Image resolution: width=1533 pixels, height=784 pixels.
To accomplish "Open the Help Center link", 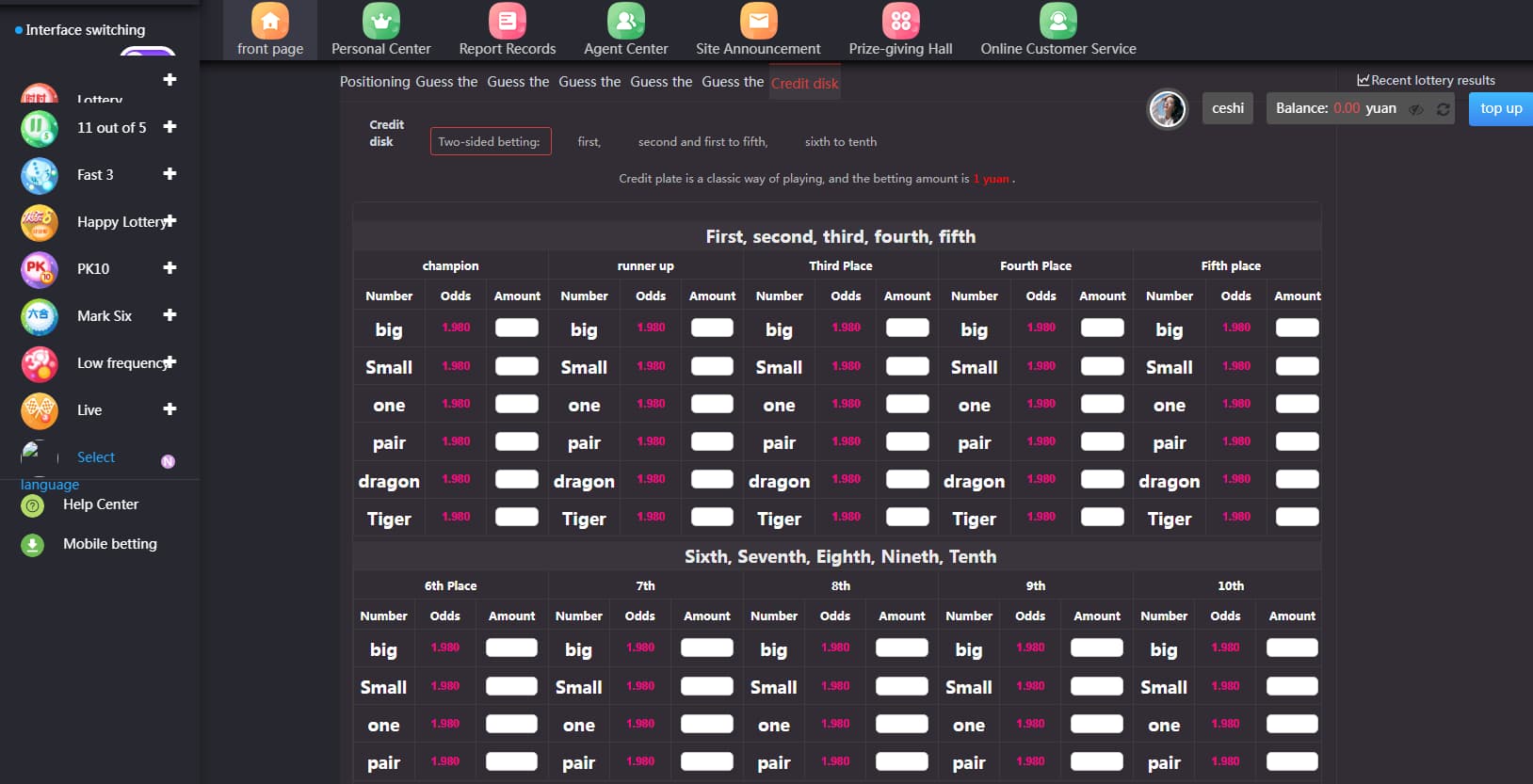I will pos(100,504).
